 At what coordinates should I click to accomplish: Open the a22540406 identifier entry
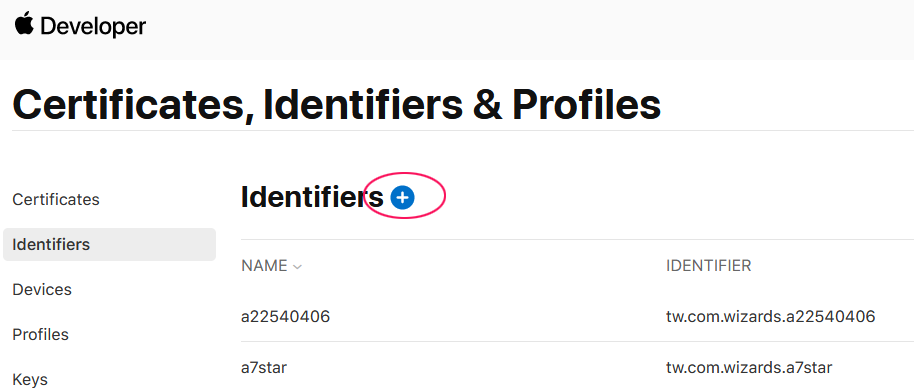coord(286,317)
